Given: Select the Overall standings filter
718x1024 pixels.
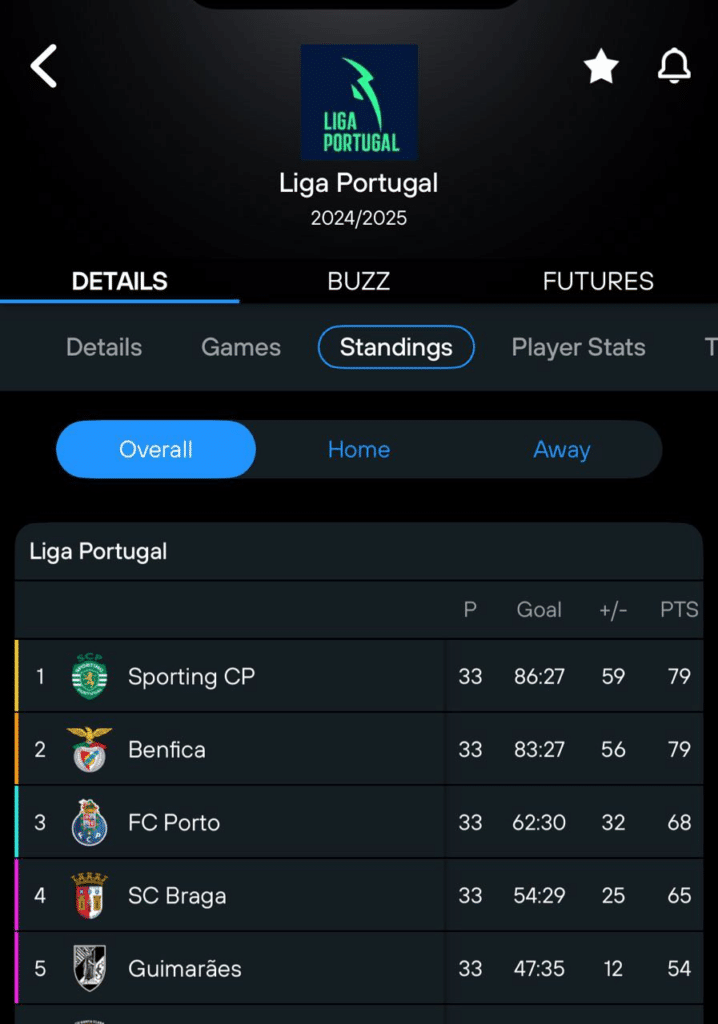Looking at the screenshot, I should [x=156, y=450].
